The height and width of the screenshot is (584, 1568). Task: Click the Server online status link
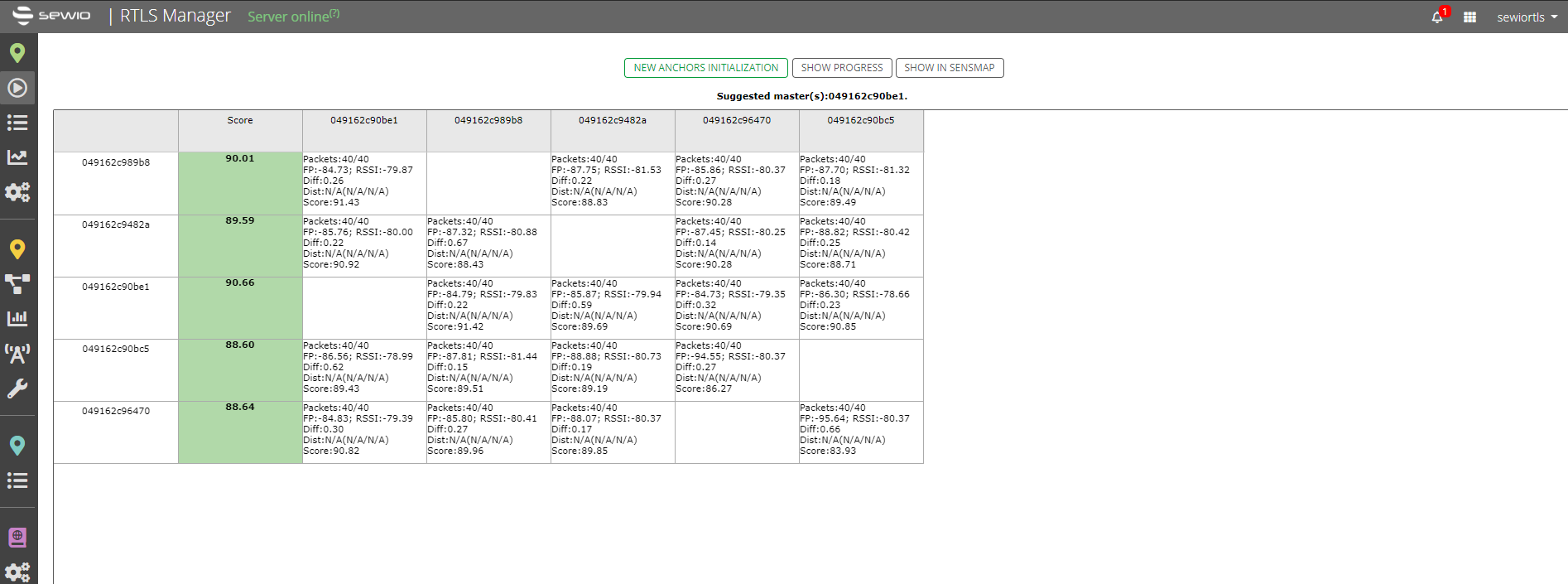coord(288,17)
